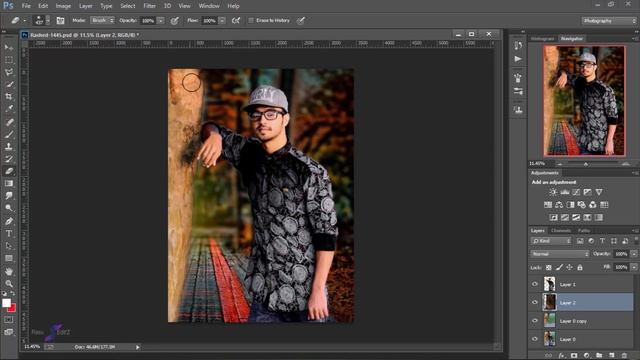This screenshot has width=640, height=360.
Task: Open the Filter menu
Action: (150, 6)
